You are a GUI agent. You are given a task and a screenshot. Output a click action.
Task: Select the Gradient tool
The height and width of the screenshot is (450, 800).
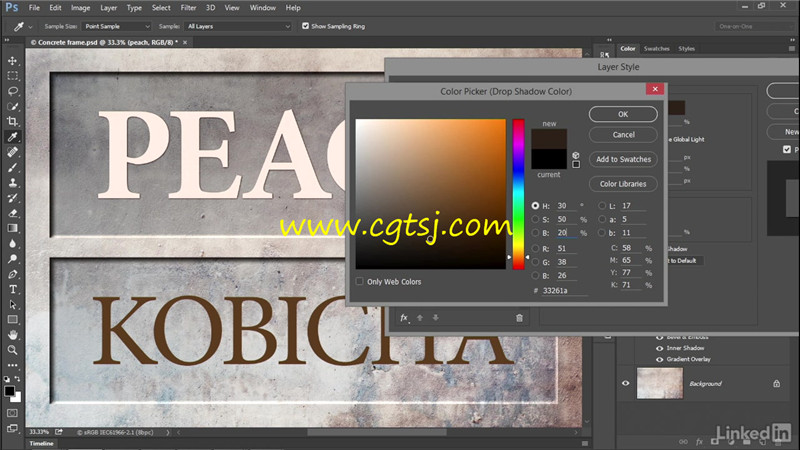12,228
